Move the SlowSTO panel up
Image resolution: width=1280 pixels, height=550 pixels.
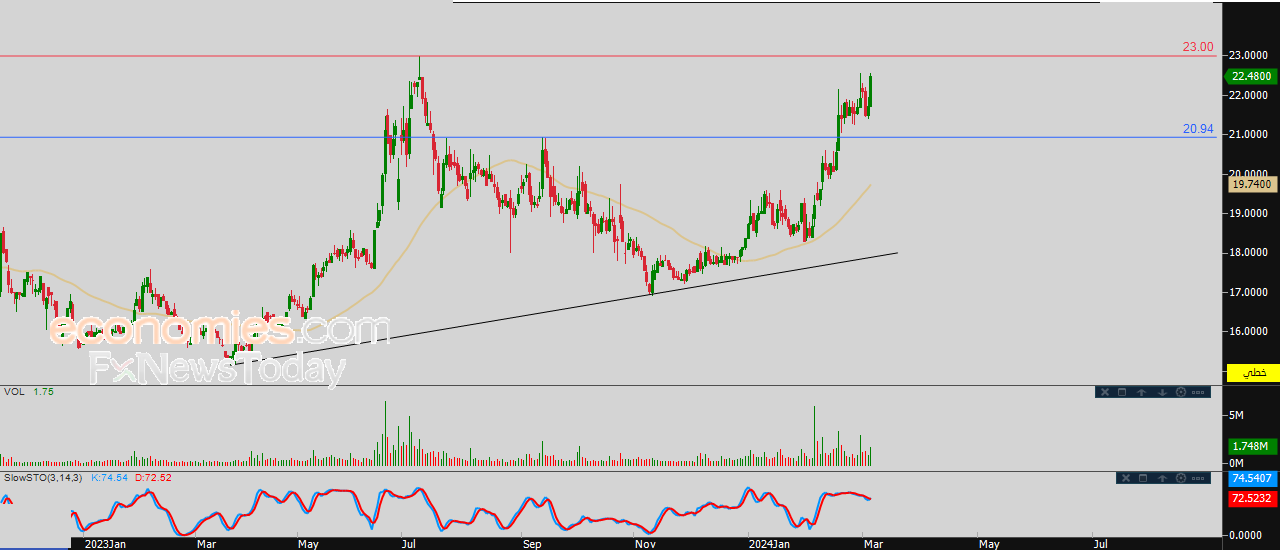point(1162,478)
